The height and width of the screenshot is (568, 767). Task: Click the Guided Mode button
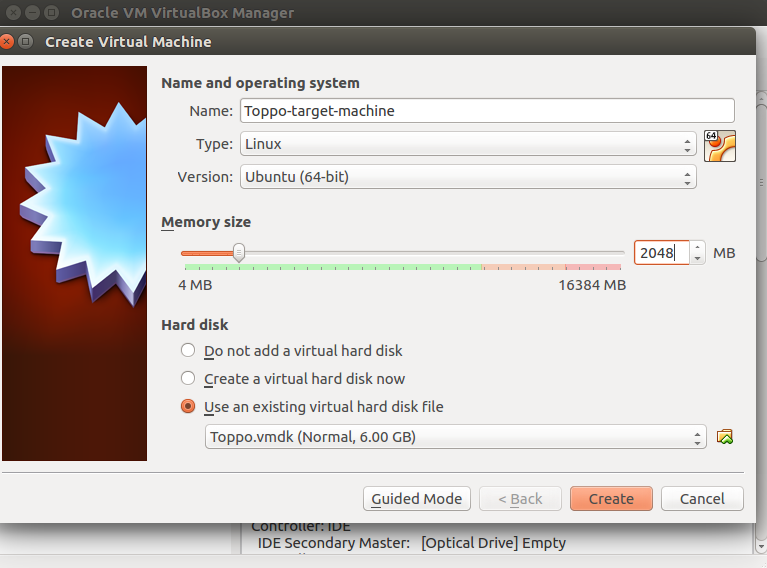[417, 499]
